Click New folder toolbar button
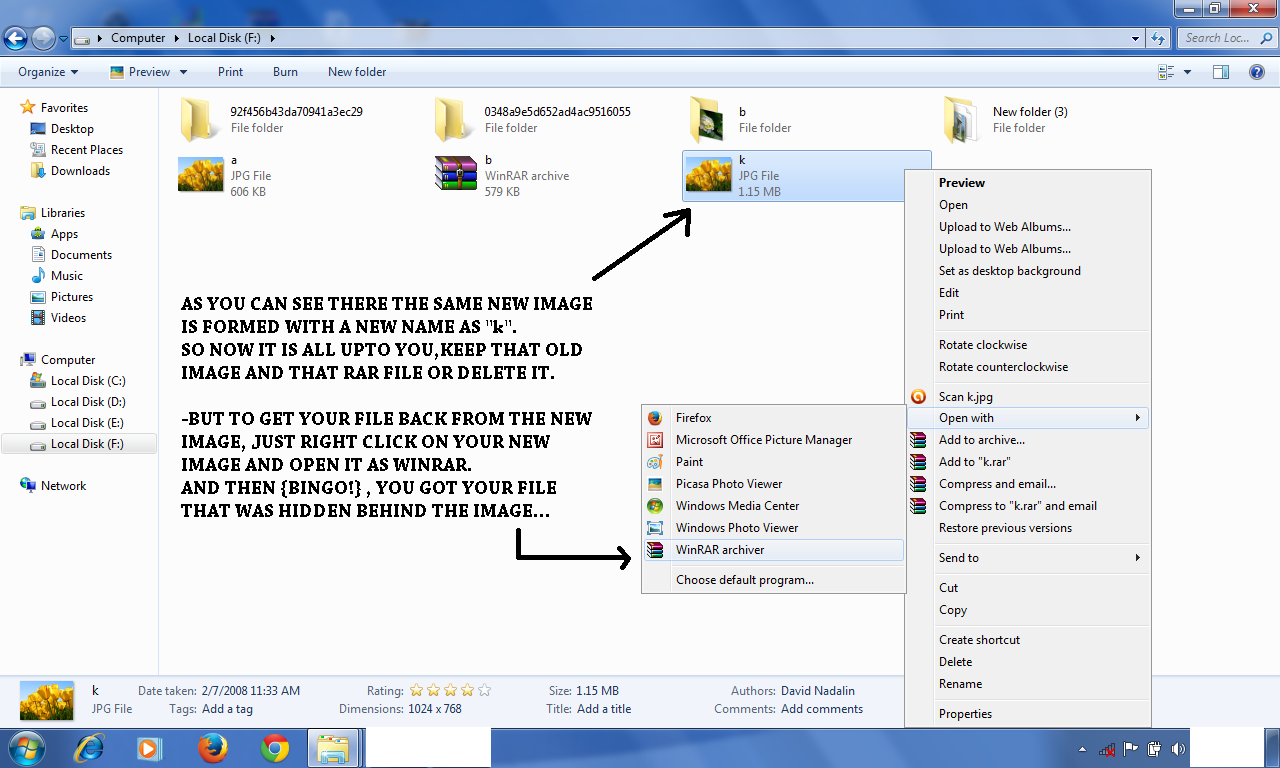 tap(357, 72)
